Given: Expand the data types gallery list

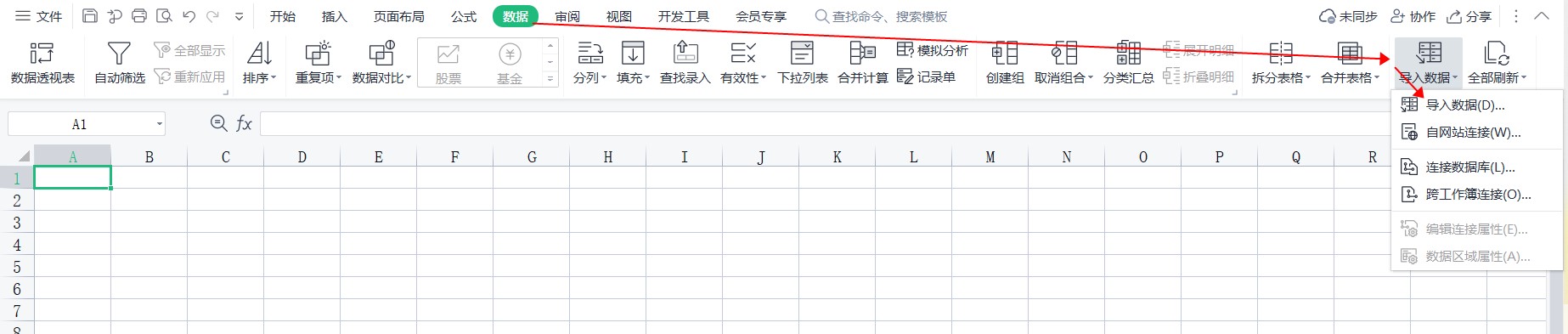Looking at the screenshot, I should [x=550, y=79].
